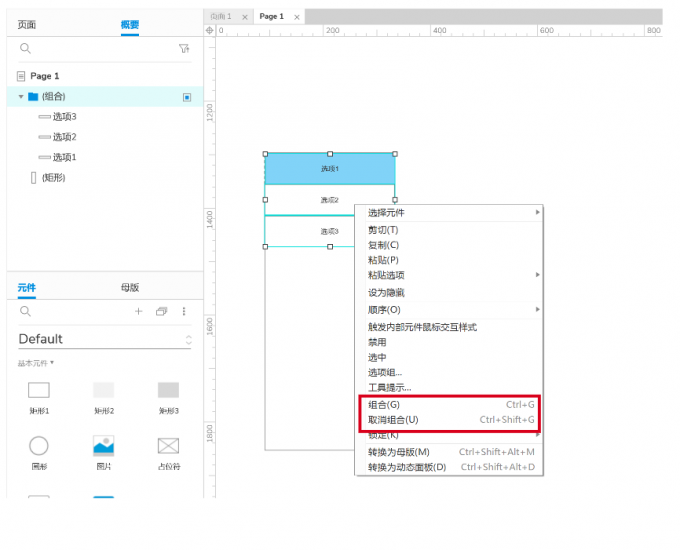This screenshot has height=550, width=680.
Task: Close the Page 1 canvas tab
Action: [x=297, y=17]
